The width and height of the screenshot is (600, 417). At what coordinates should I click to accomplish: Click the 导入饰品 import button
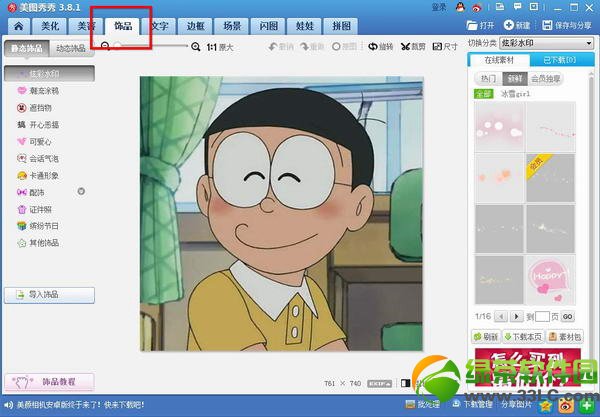tap(49, 295)
